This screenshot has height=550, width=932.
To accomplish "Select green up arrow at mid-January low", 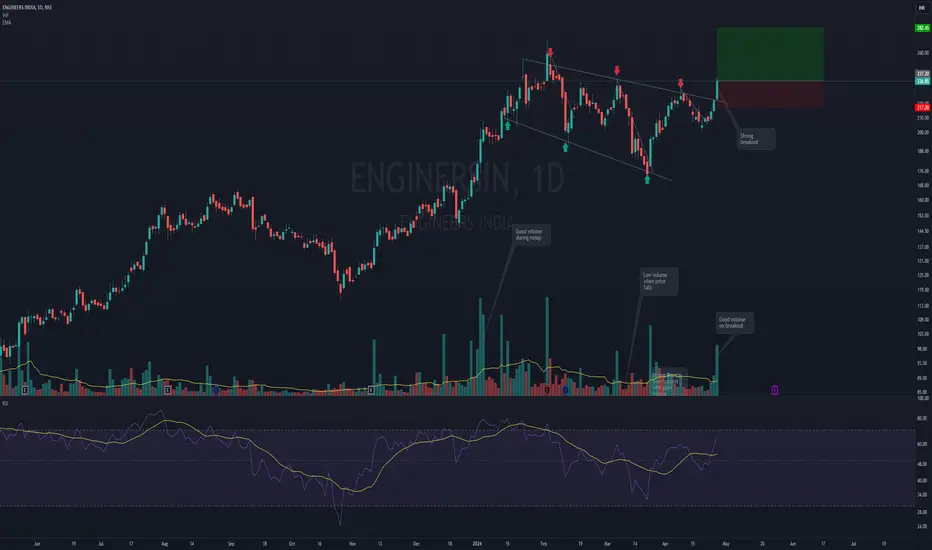I will 508,125.
